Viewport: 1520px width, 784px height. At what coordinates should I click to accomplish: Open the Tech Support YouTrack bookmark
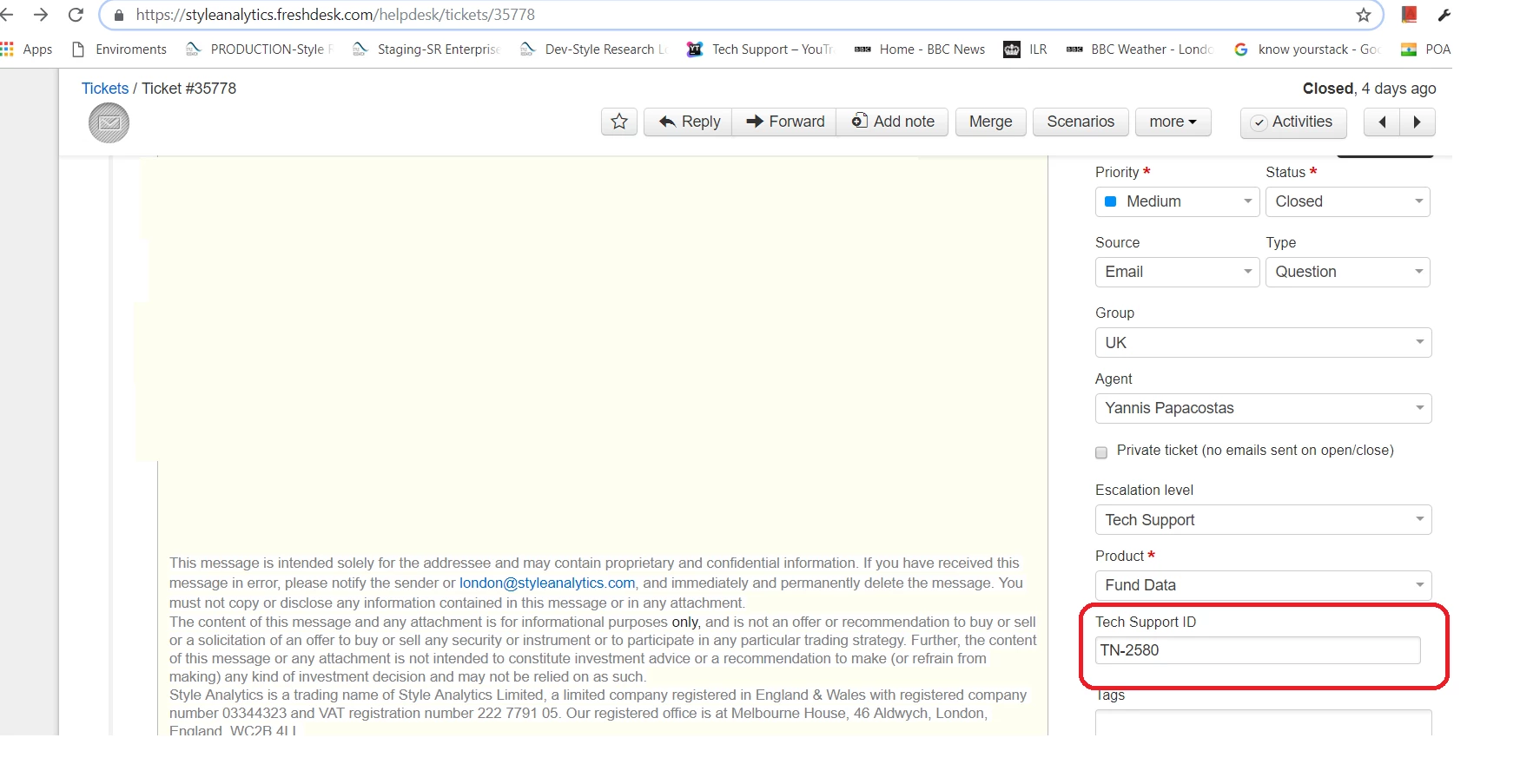point(760,49)
